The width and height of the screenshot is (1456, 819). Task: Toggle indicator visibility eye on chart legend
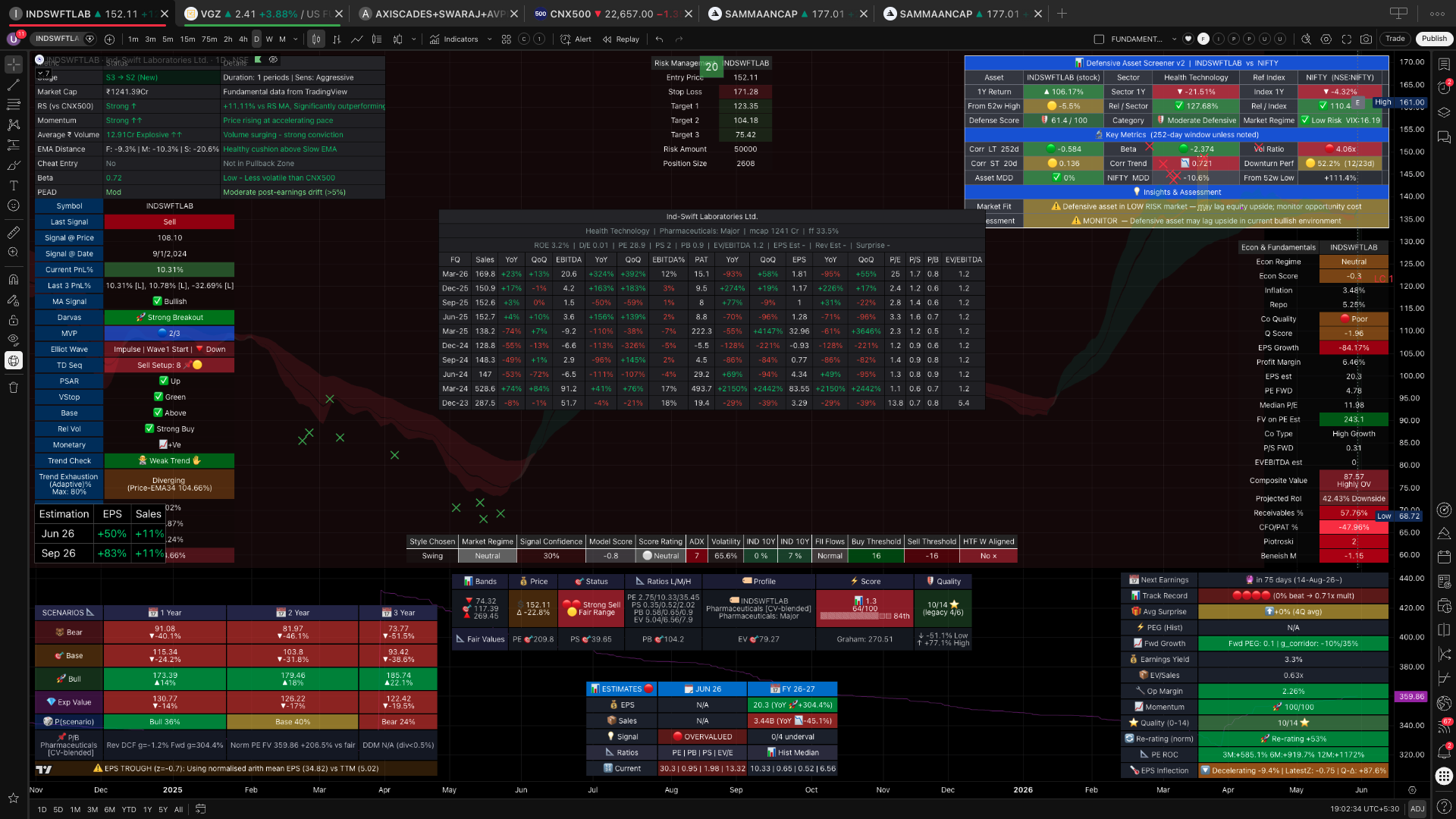pyautogui.click(x=273, y=59)
